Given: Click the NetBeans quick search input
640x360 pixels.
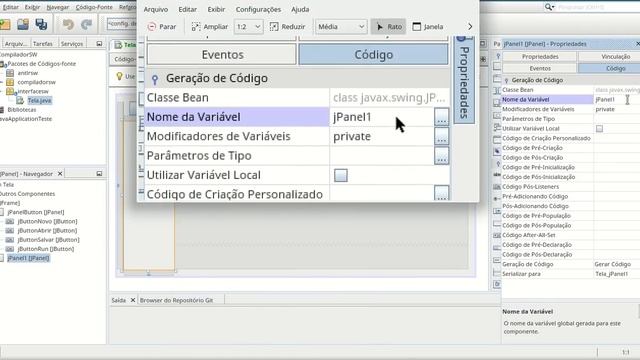Looking at the screenshot, I should [x=597, y=7].
